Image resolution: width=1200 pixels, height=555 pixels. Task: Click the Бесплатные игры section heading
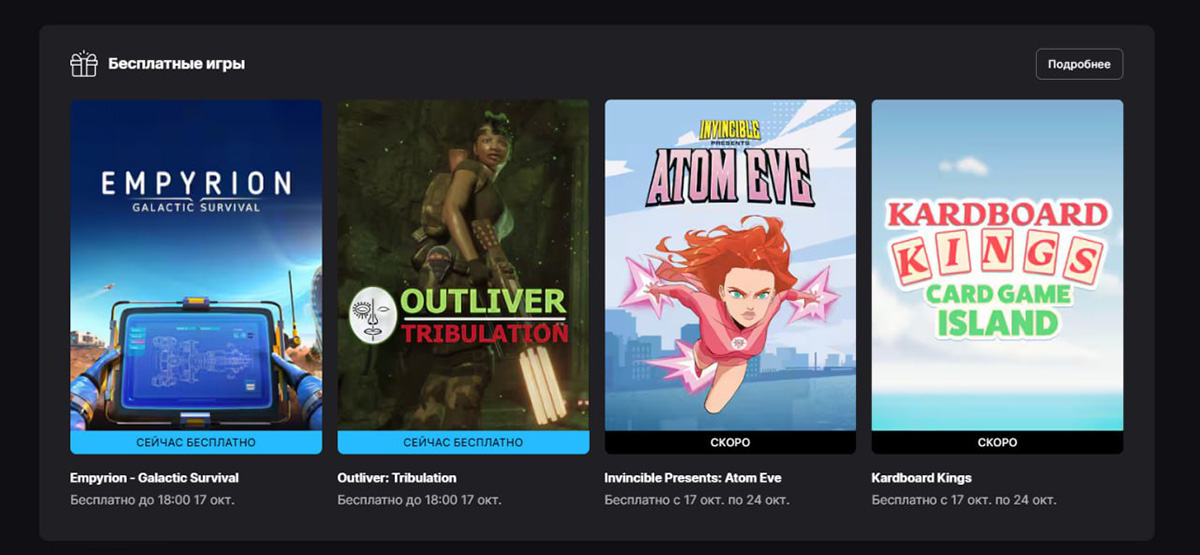177,64
